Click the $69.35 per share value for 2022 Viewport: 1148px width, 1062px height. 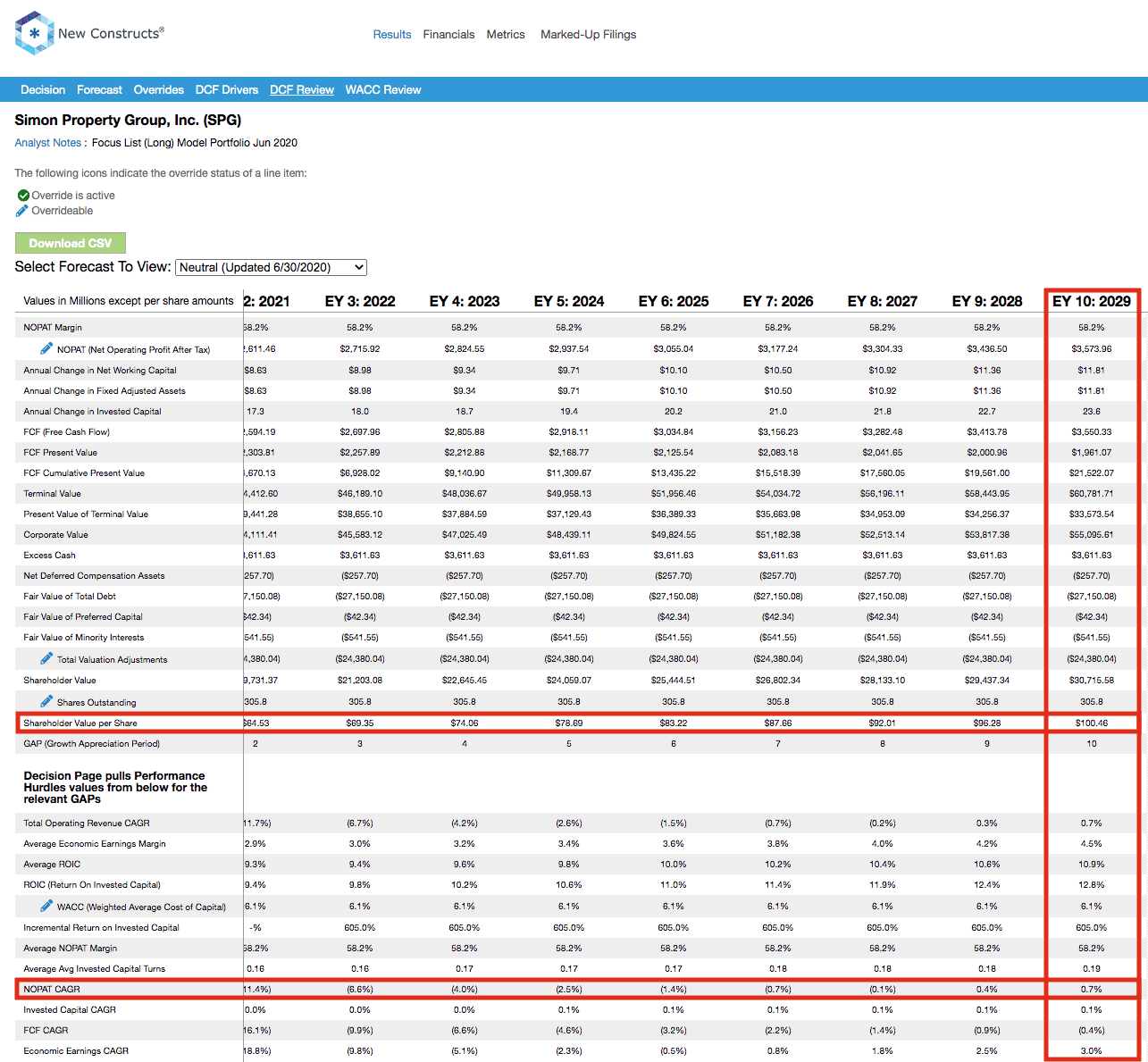360,723
